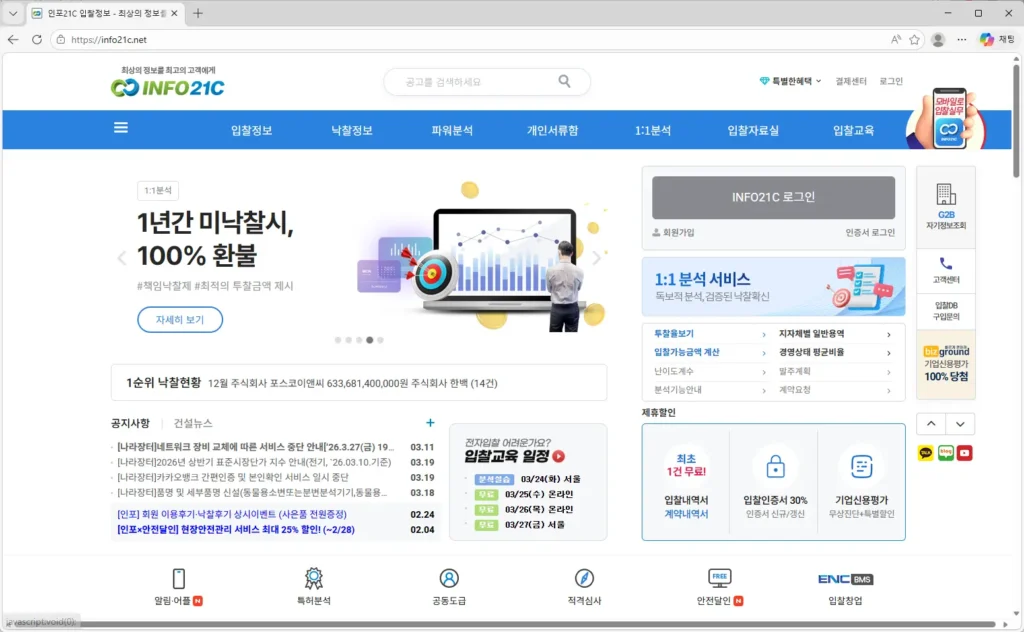
Task: Open the 낙찰정보 menu
Action: coord(352,131)
